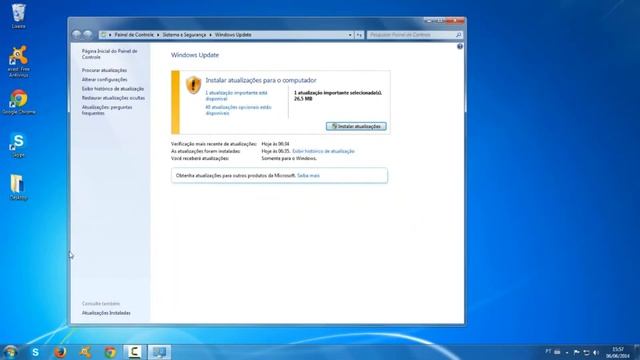Viewport: 640px width, 360px height.
Task: Click the Action Center flag tray icon
Action: coord(576,352)
